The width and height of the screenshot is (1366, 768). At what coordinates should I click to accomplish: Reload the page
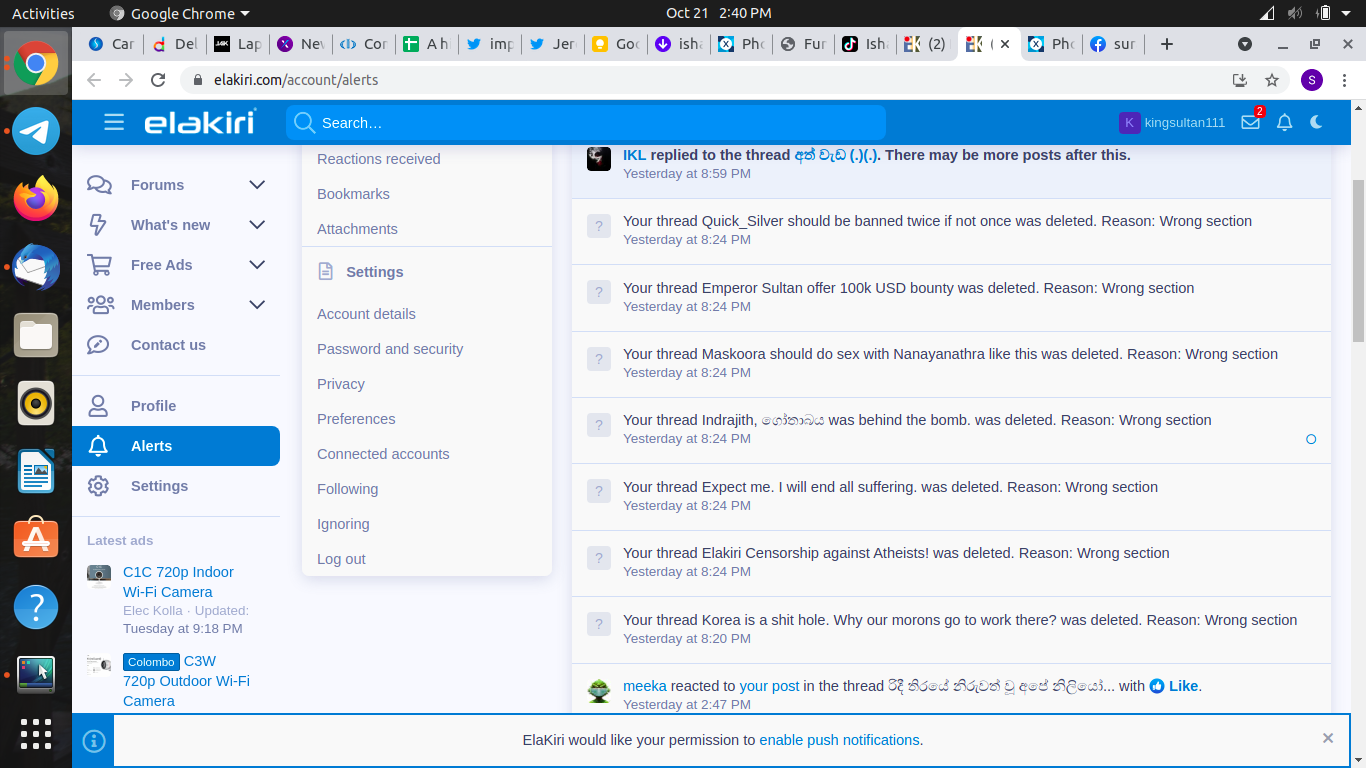(158, 80)
